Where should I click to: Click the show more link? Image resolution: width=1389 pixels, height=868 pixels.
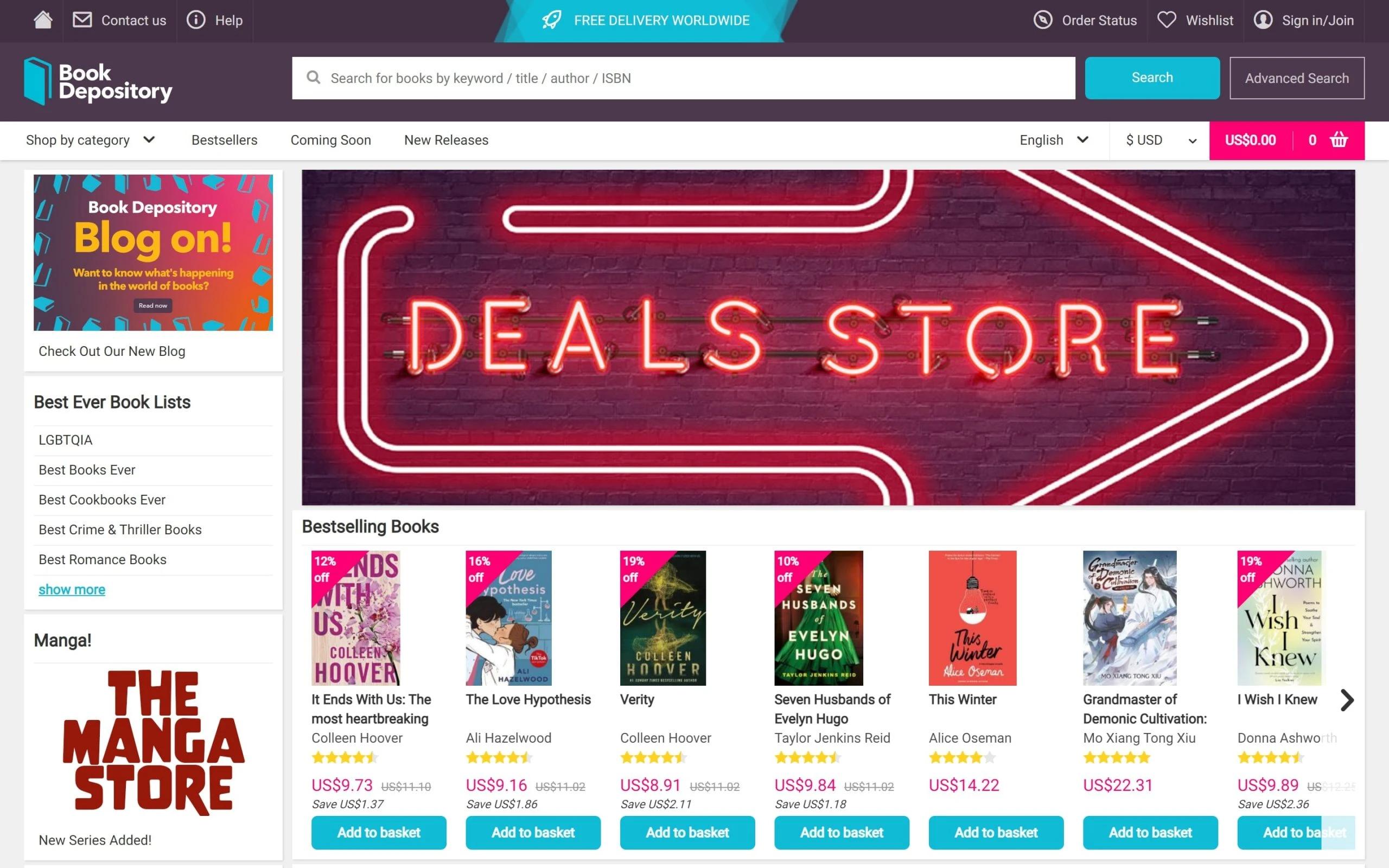point(72,590)
